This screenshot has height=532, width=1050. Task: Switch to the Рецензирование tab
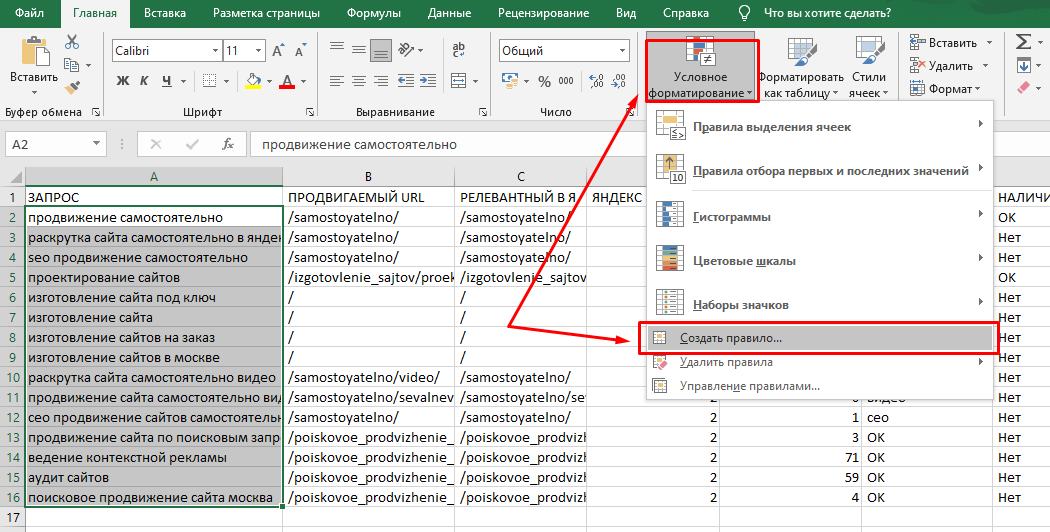coord(544,13)
